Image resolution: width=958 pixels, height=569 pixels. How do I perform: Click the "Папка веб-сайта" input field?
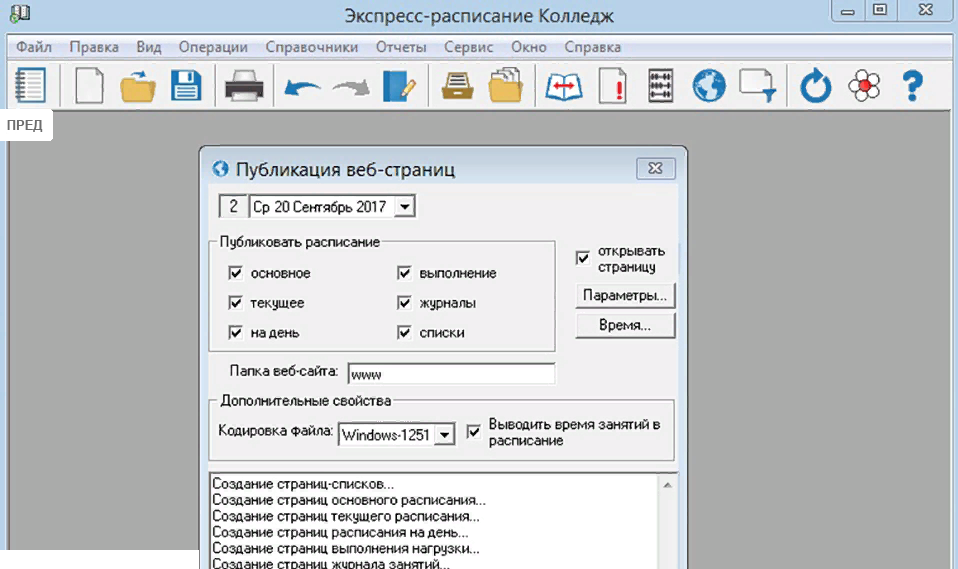450,373
